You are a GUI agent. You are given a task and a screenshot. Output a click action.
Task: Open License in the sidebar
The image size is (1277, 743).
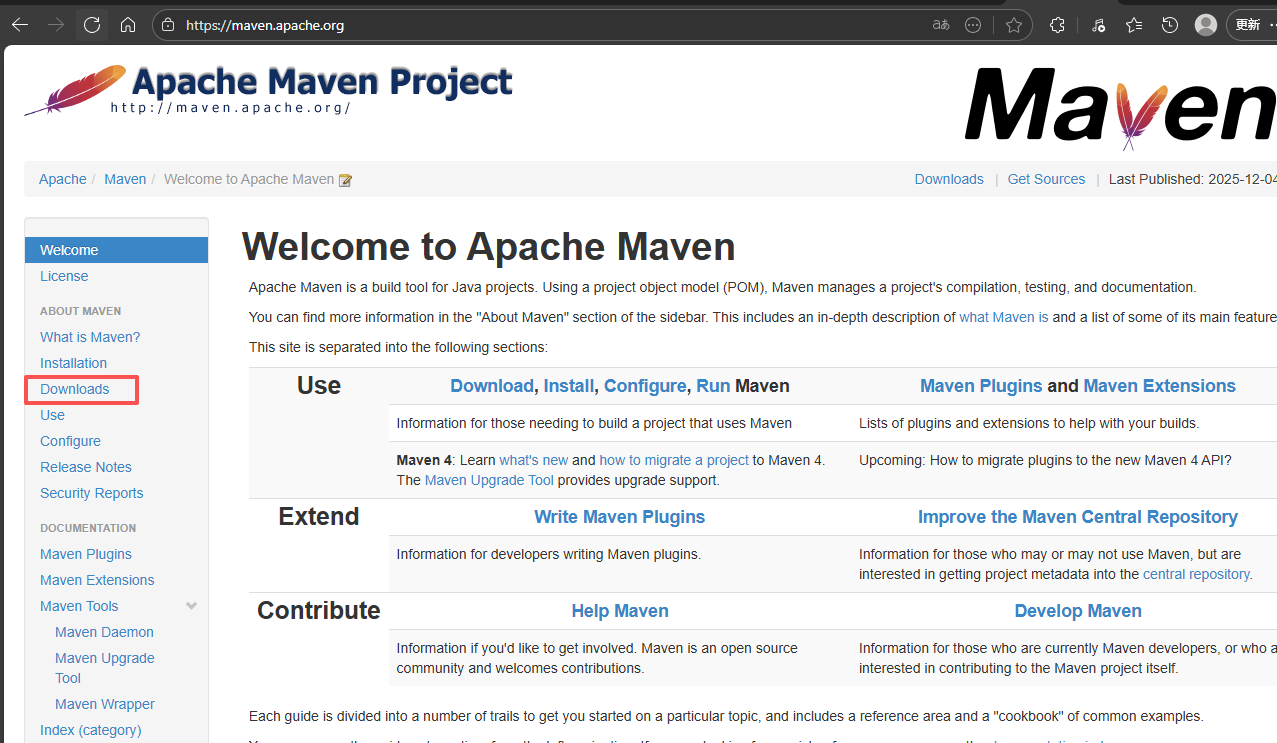pyautogui.click(x=64, y=276)
